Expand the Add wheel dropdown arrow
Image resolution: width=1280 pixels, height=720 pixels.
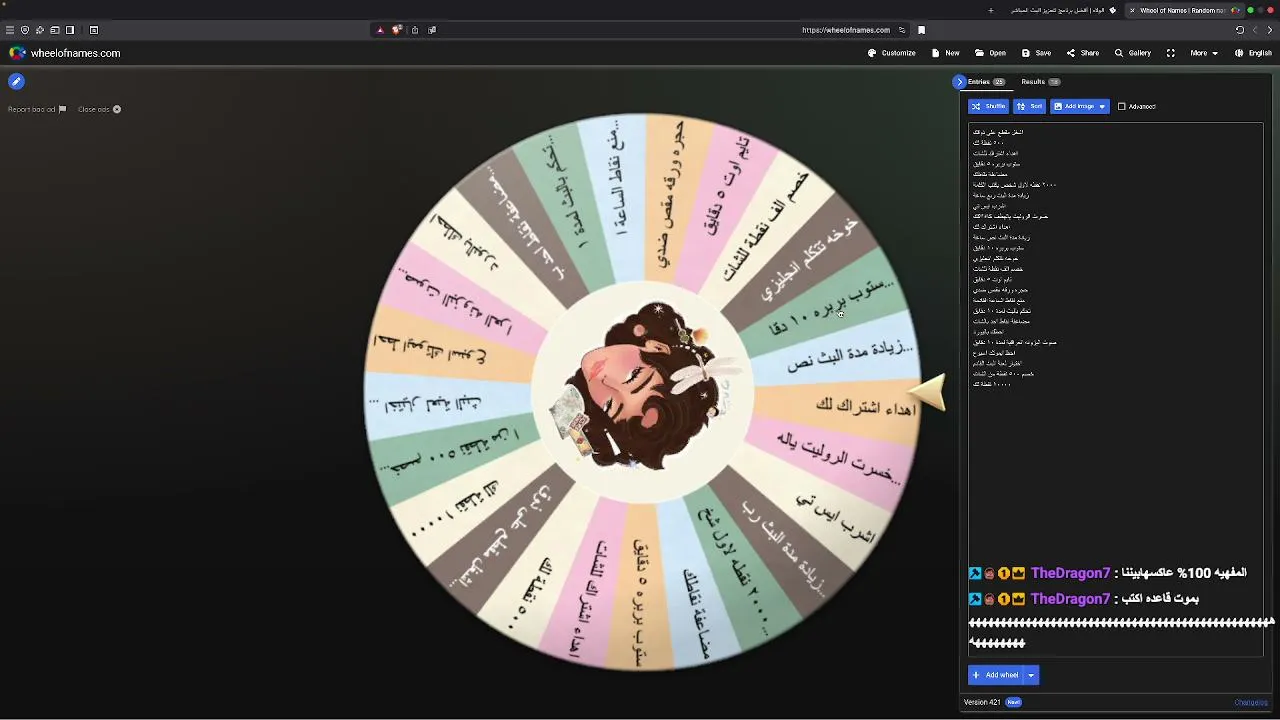click(1031, 675)
